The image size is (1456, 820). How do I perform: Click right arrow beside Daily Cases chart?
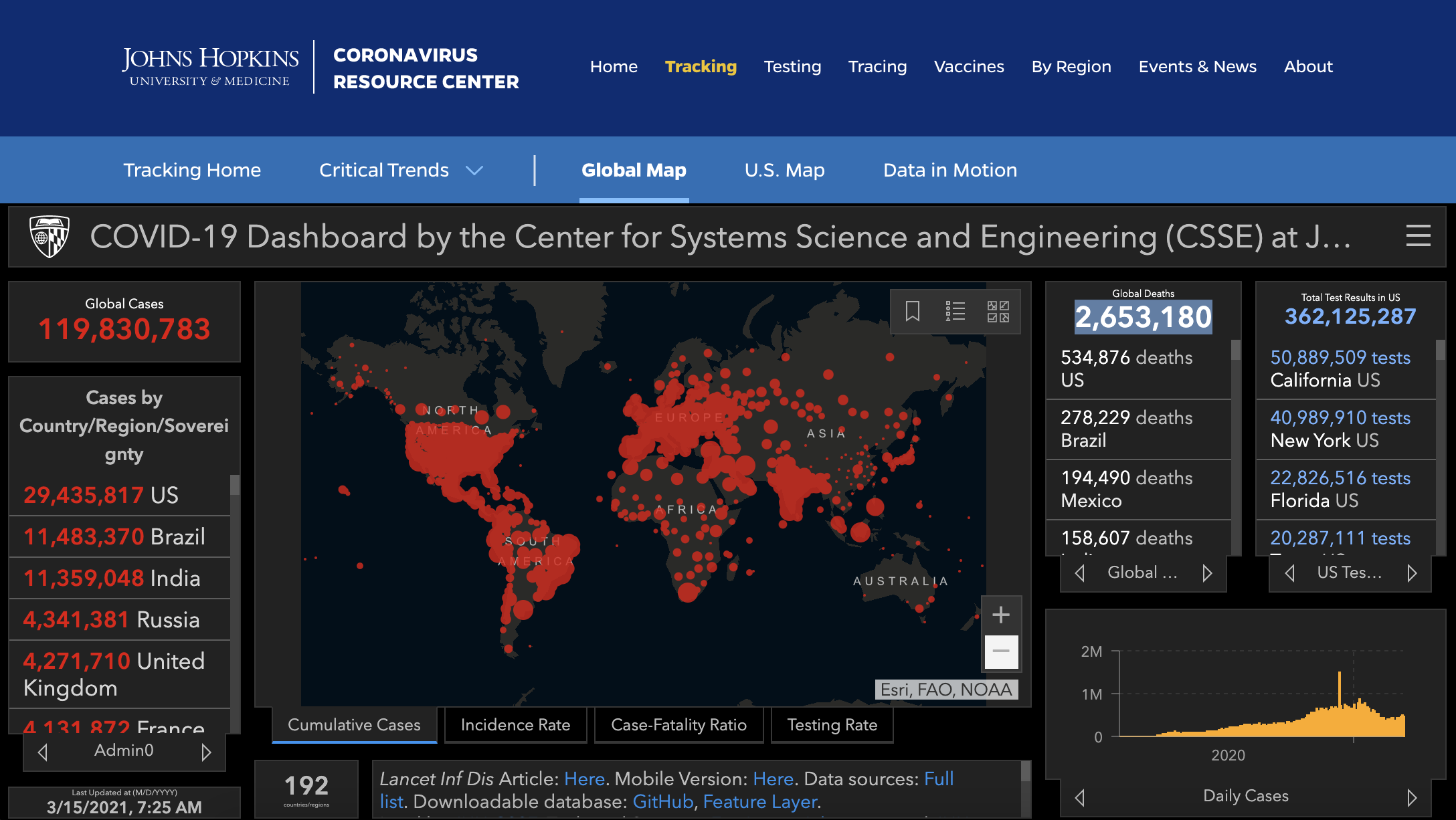coord(1412,797)
